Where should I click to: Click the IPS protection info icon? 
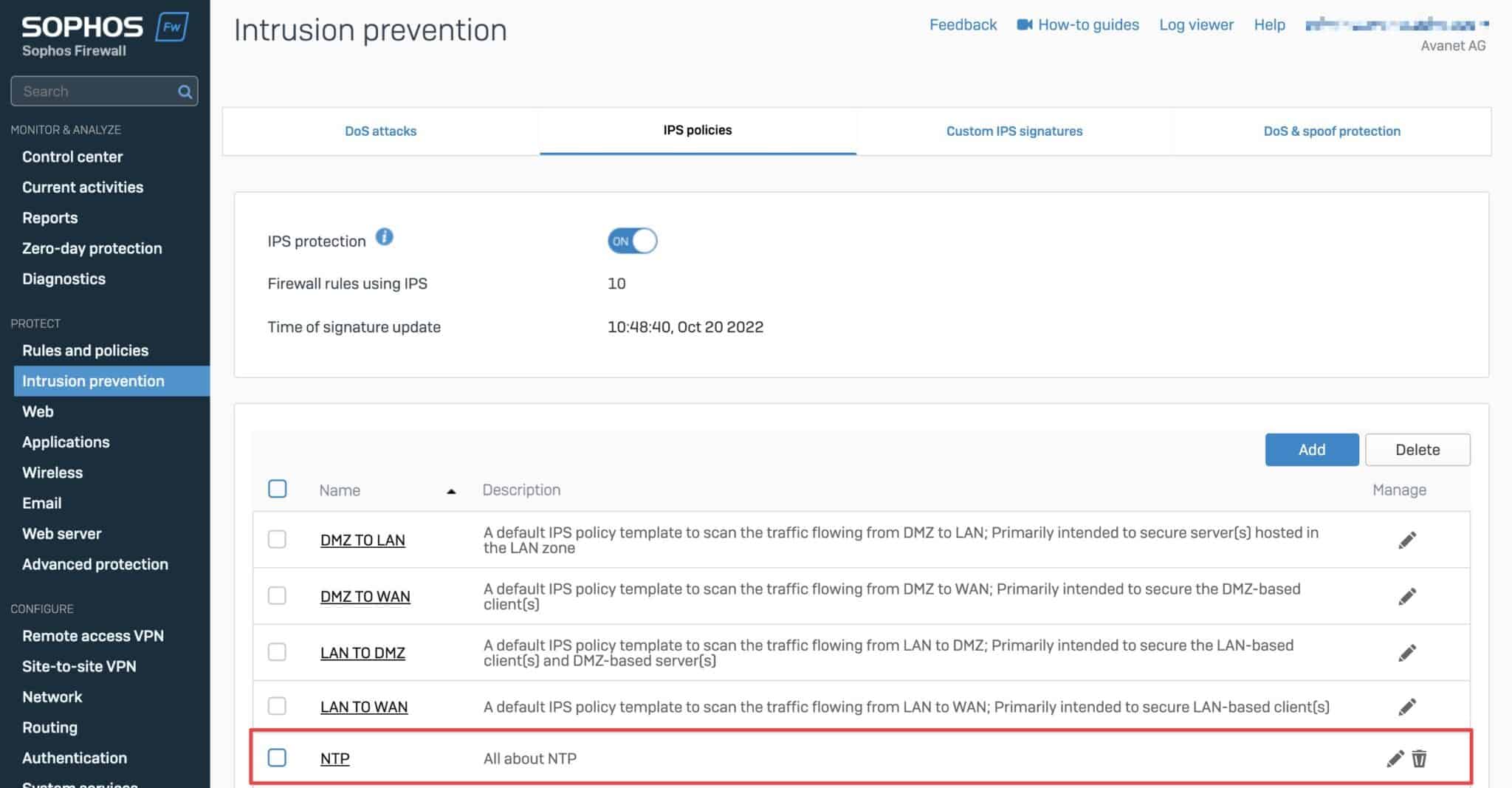385,236
